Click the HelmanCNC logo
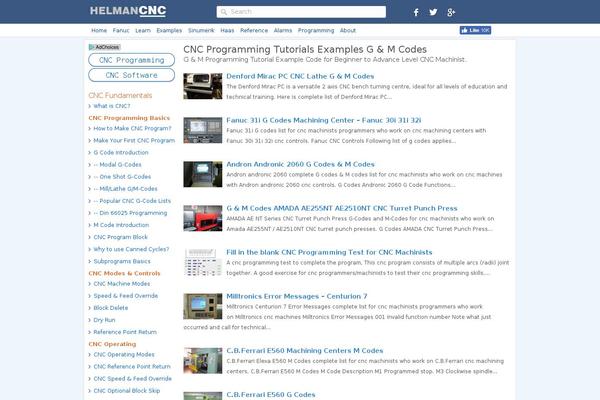The width and height of the screenshot is (600, 400). (128, 11)
